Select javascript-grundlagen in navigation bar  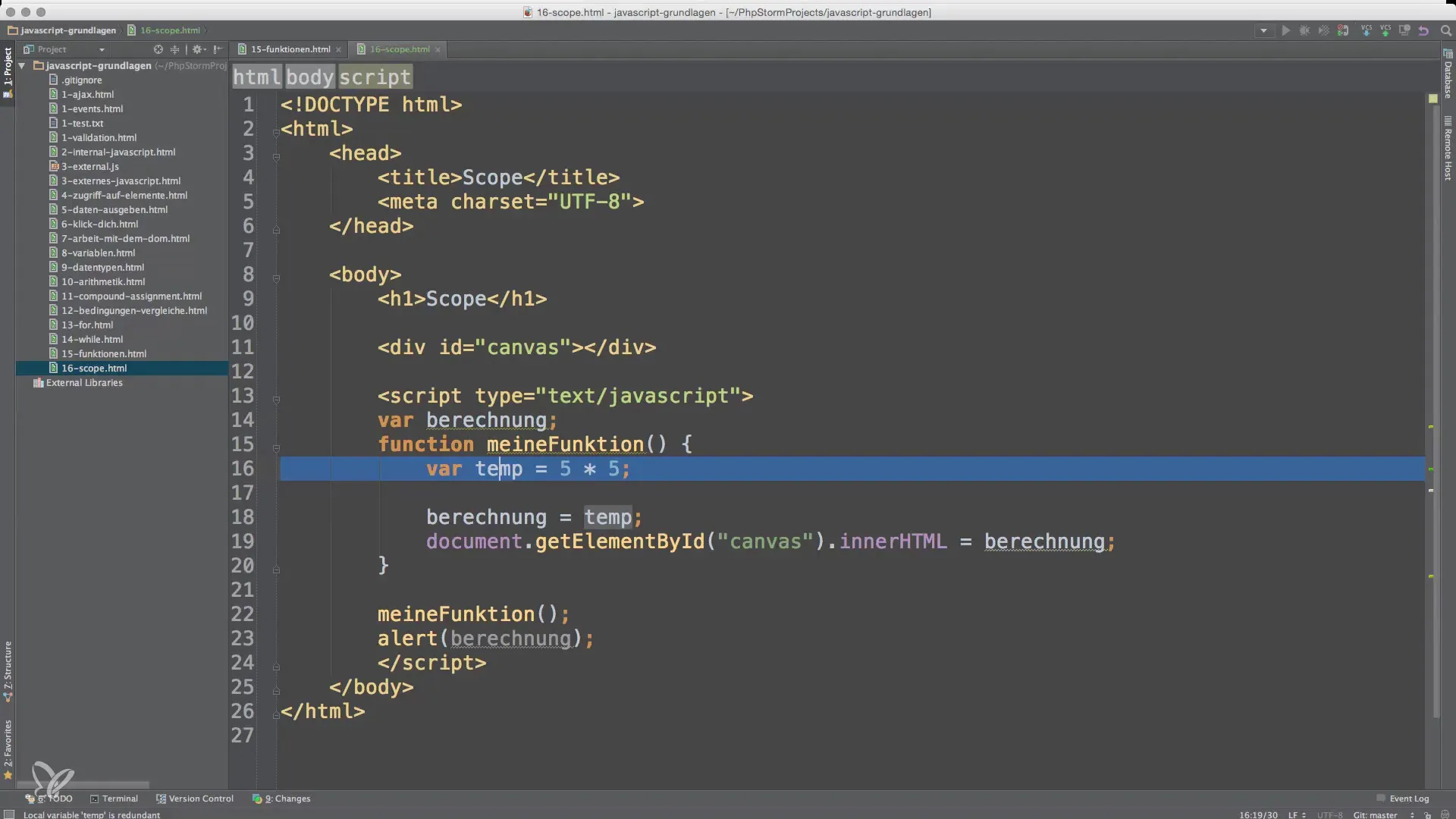62,30
